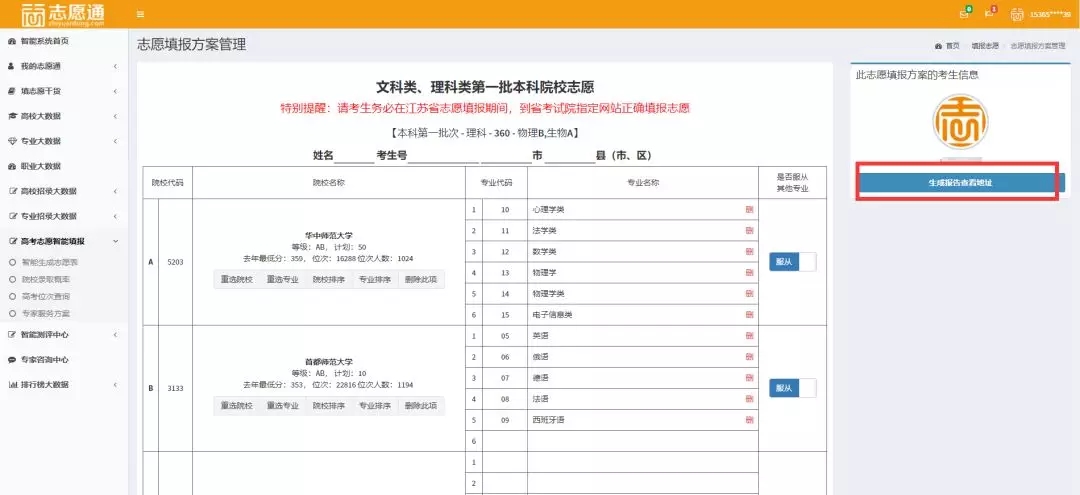Click the 志愿通 logo in top-left

click(62, 14)
